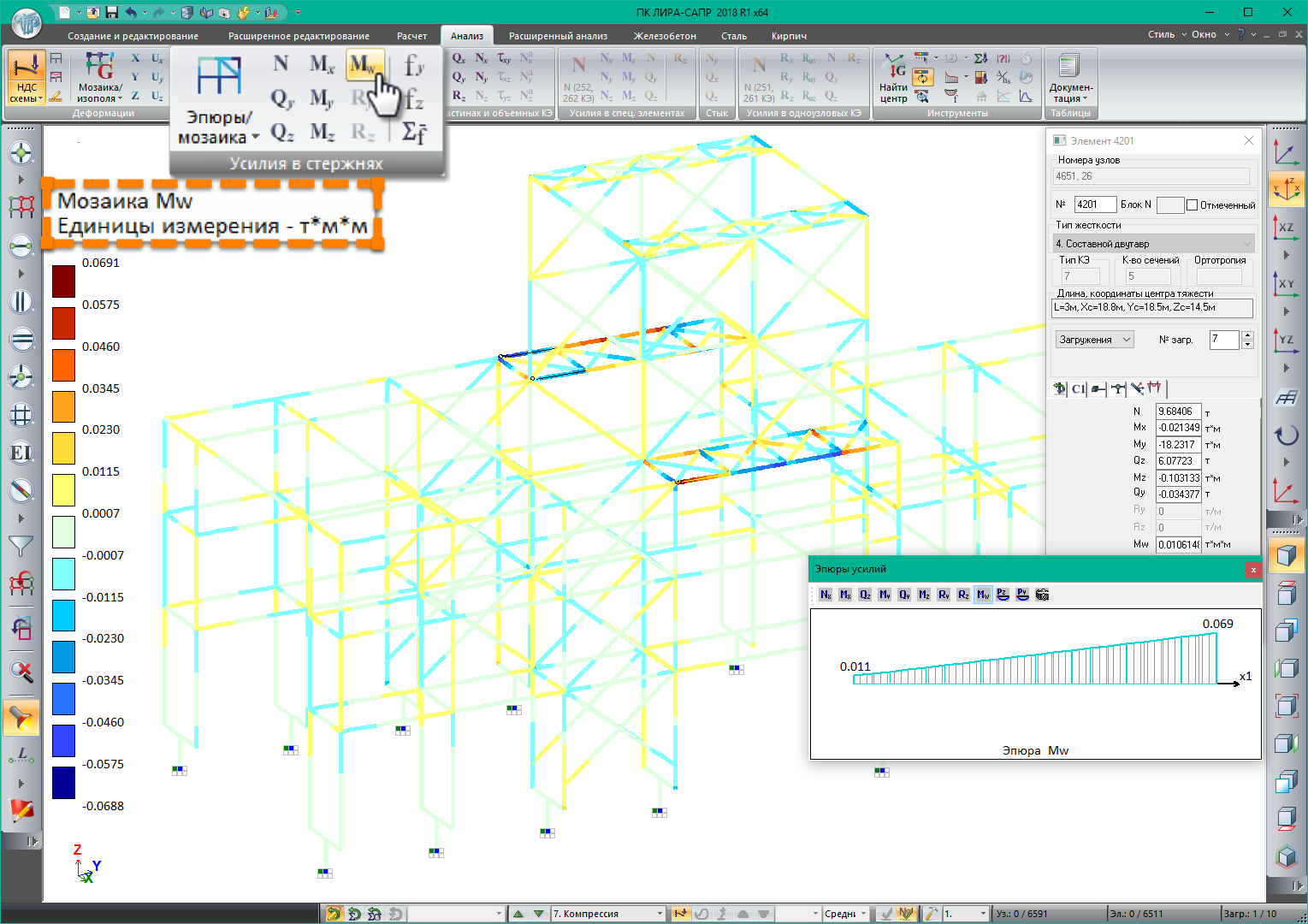Open the Расширенный анализ ribbon tab

coord(558,36)
